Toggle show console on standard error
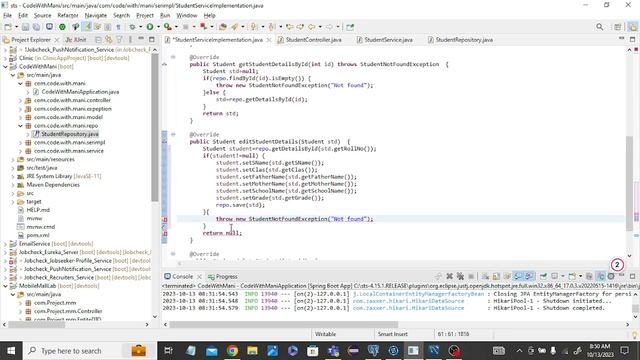The width and height of the screenshot is (640, 360). (529, 276)
